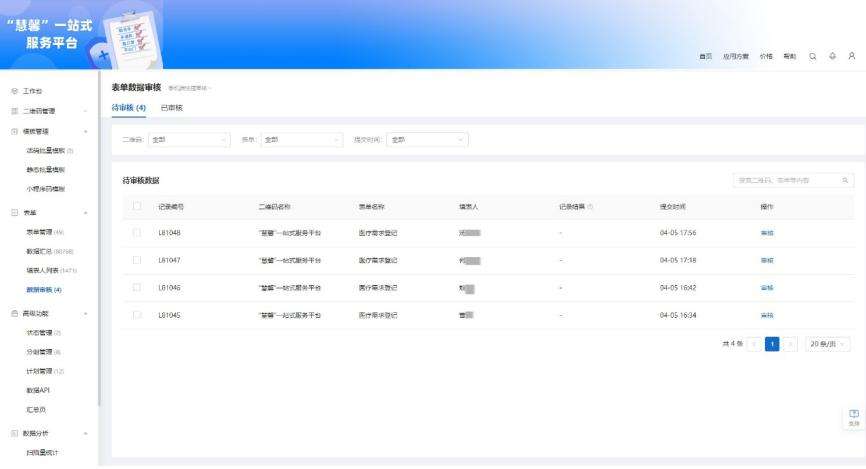Click the help icon beside 记录结果 header
The height and width of the screenshot is (469, 866).
[x=591, y=207]
